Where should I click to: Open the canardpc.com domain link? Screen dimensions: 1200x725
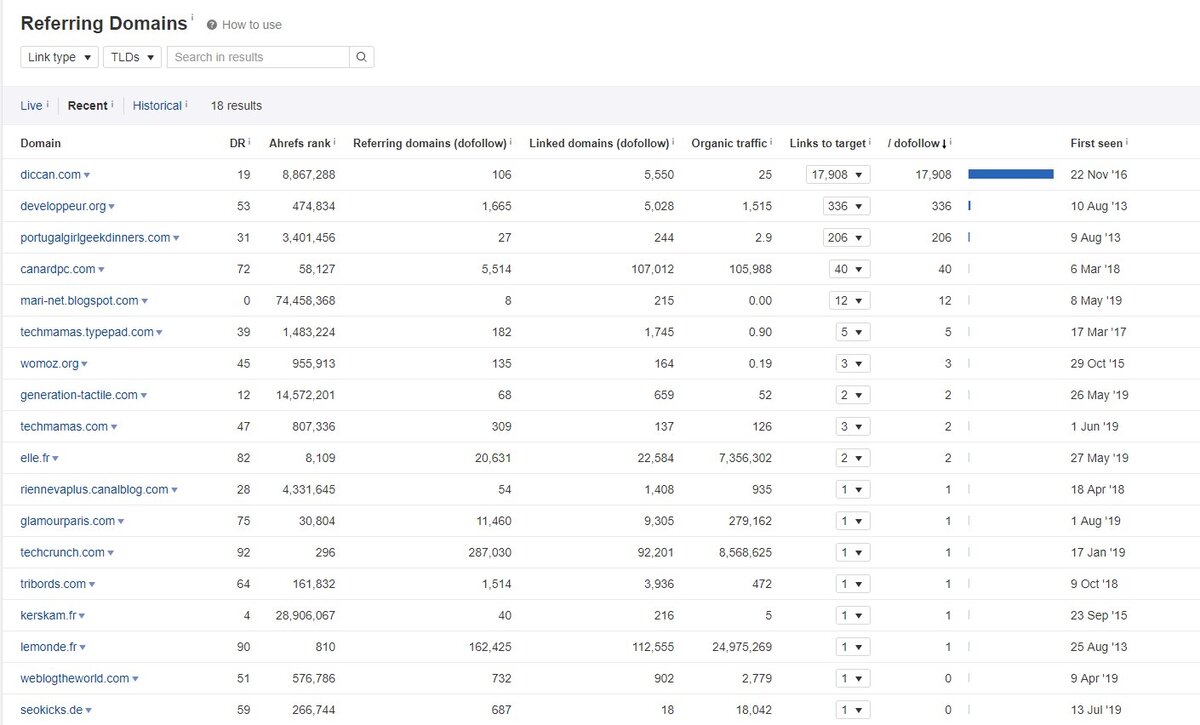[x=58, y=269]
